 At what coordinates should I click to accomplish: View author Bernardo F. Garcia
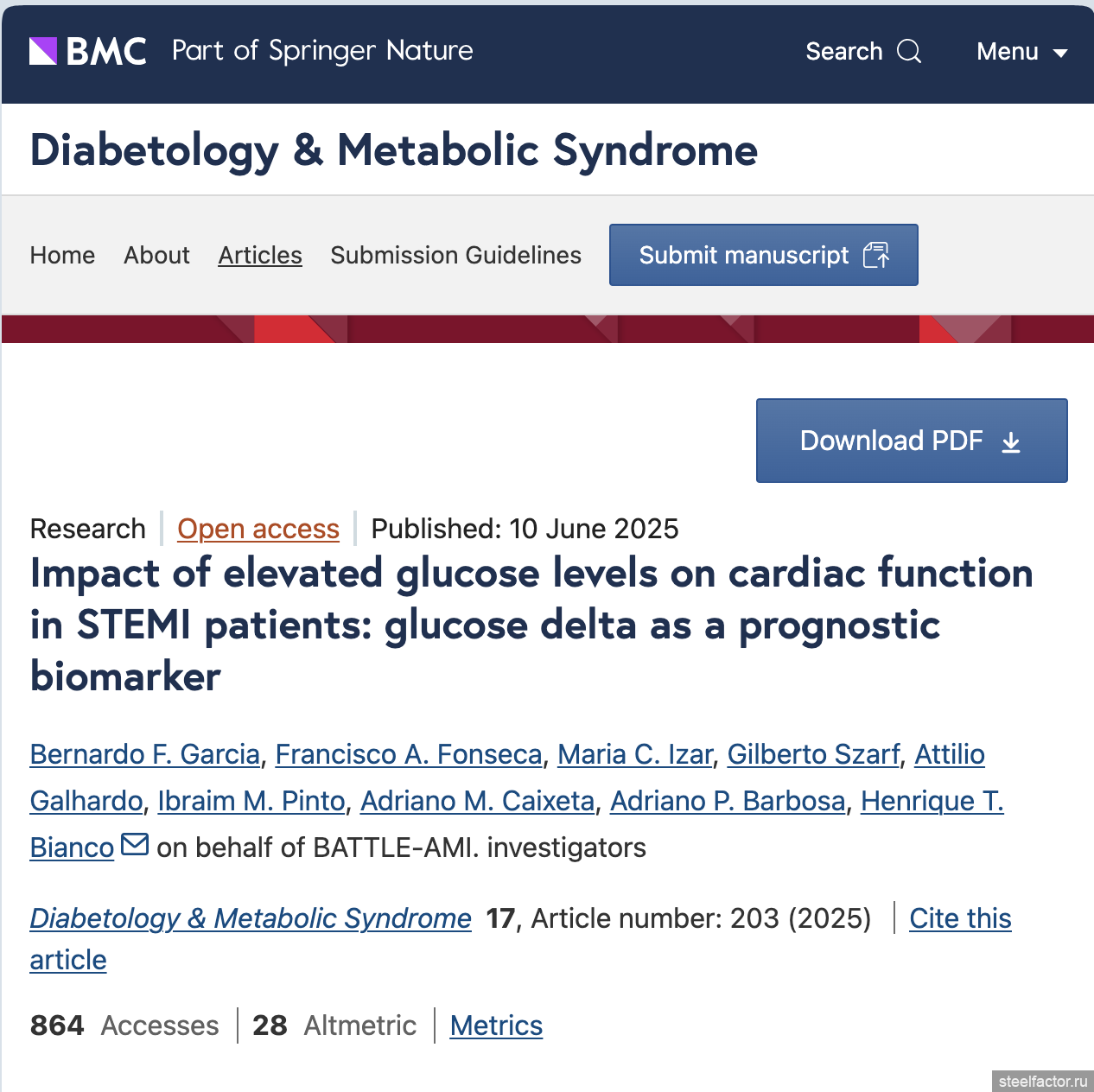pos(145,754)
